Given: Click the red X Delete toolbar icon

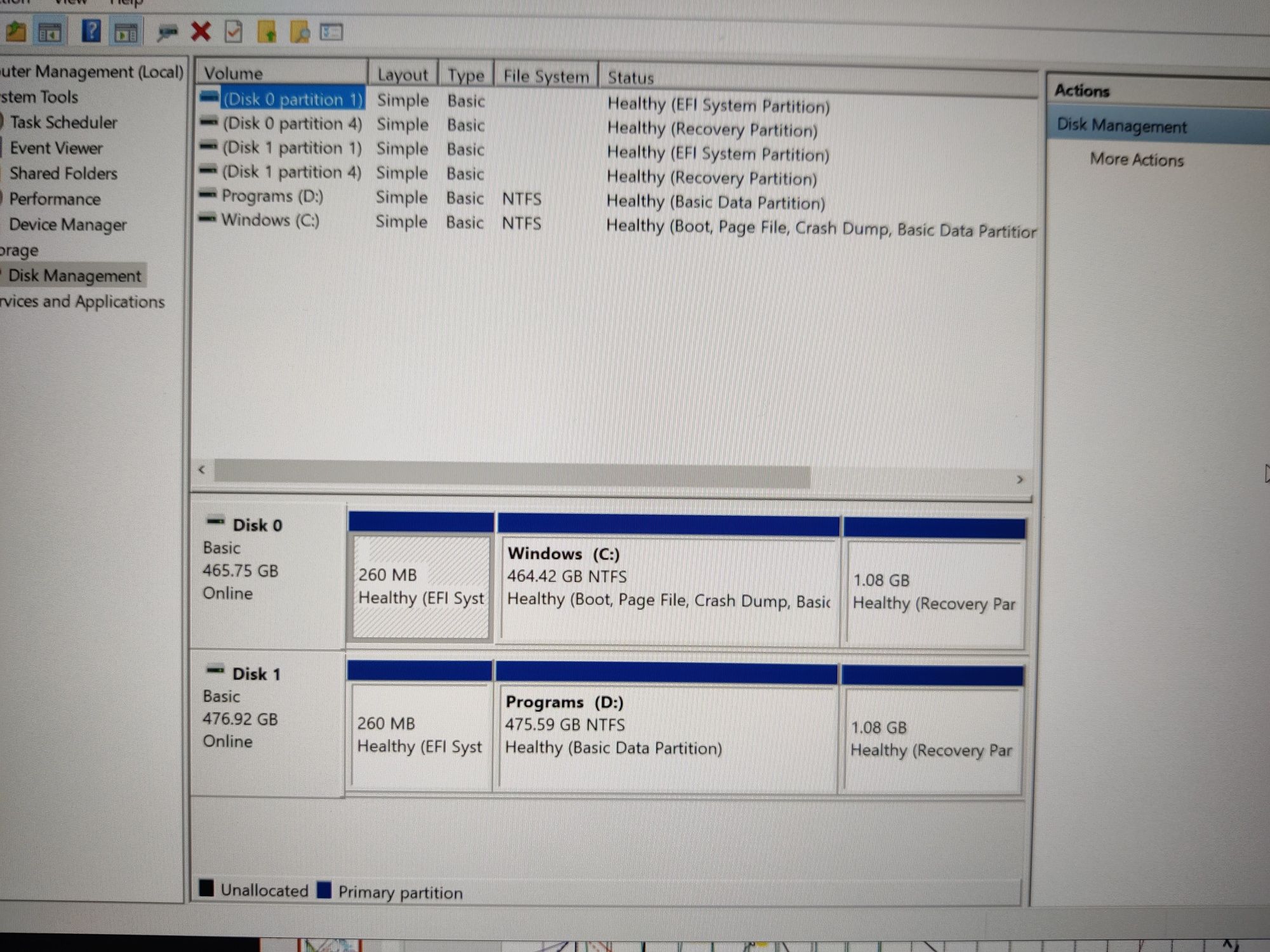Looking at the screenshot, I should [x=201, y=31].
